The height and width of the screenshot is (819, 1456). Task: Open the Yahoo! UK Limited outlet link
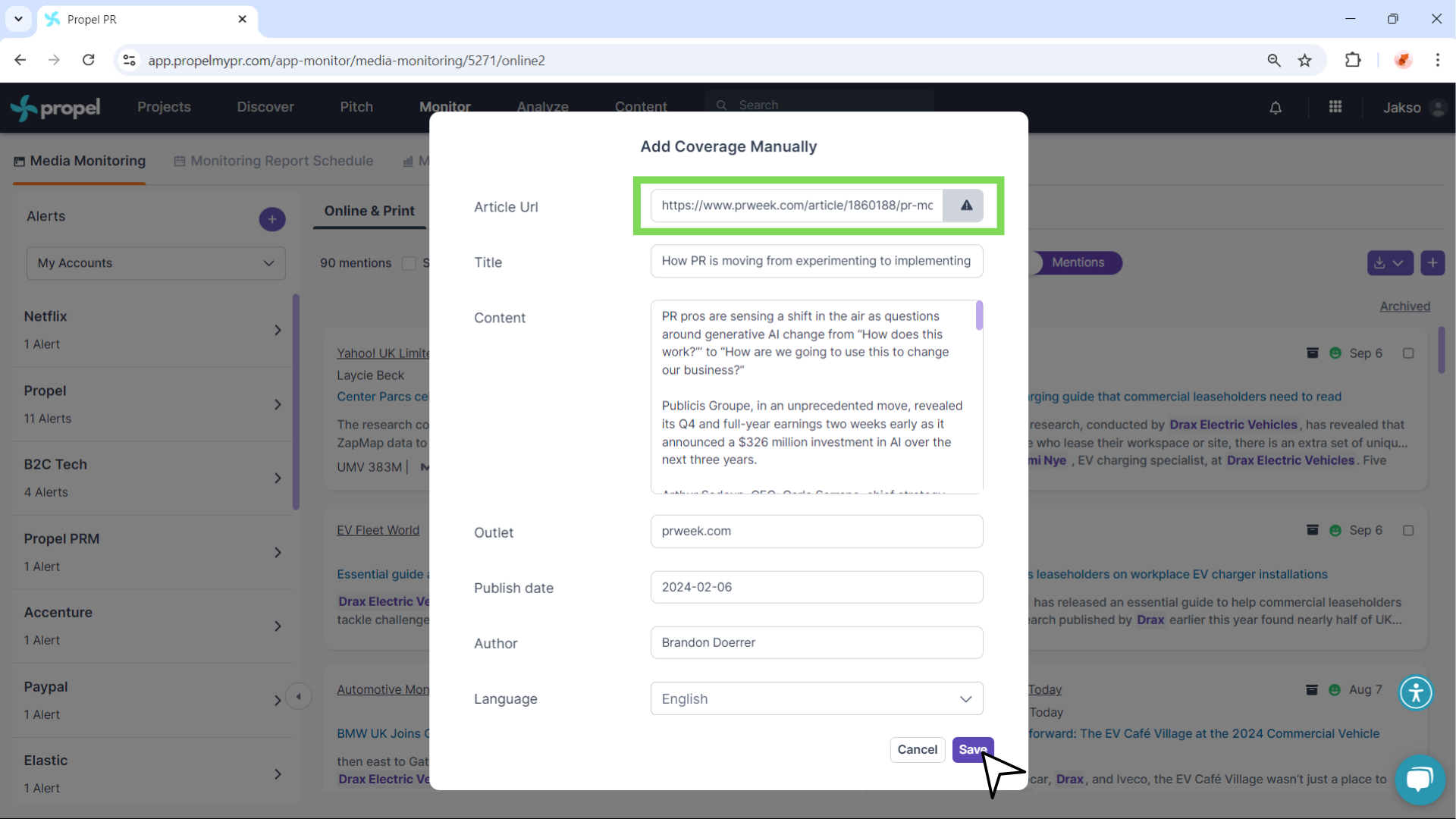pyautogui.click(x=383, y=353)
